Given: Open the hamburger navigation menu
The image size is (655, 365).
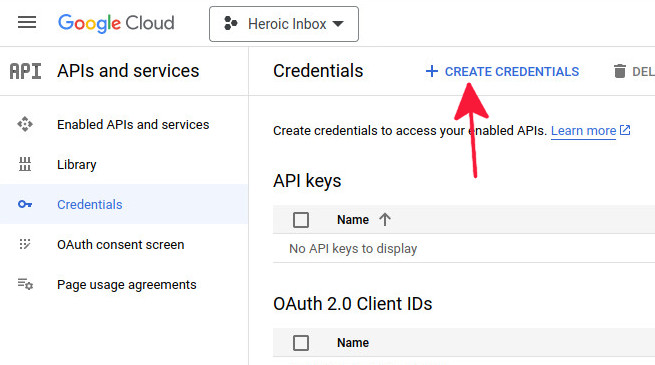Looking at the screenshot, I should coord(27,22).
